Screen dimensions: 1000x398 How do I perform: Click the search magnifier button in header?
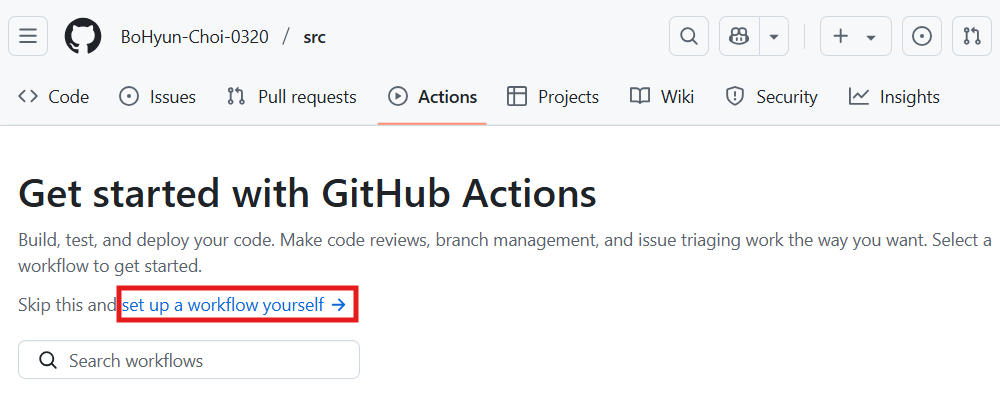pyautogui.click(x=689, y=36)
